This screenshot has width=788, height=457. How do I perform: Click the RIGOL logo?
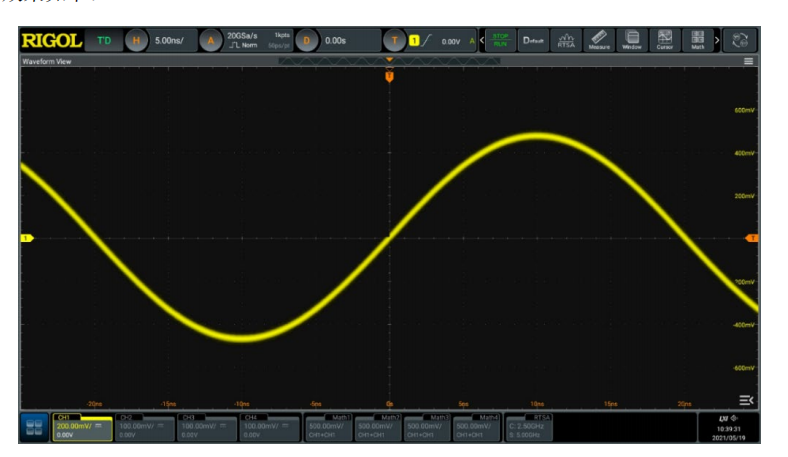(51, 41)
